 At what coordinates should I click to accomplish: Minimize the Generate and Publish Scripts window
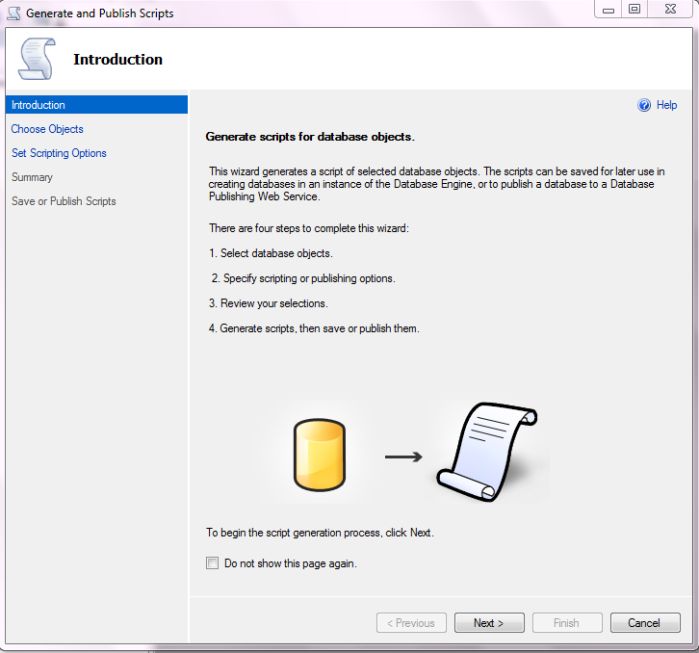(608, 10)
